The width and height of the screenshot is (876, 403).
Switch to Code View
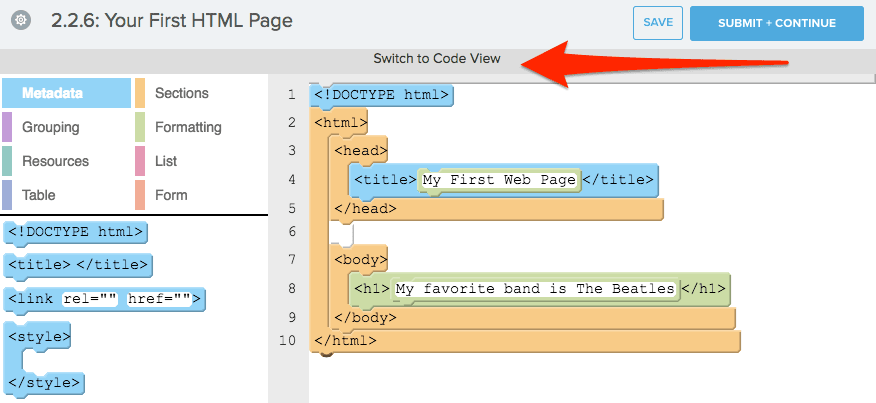[437, 58]
